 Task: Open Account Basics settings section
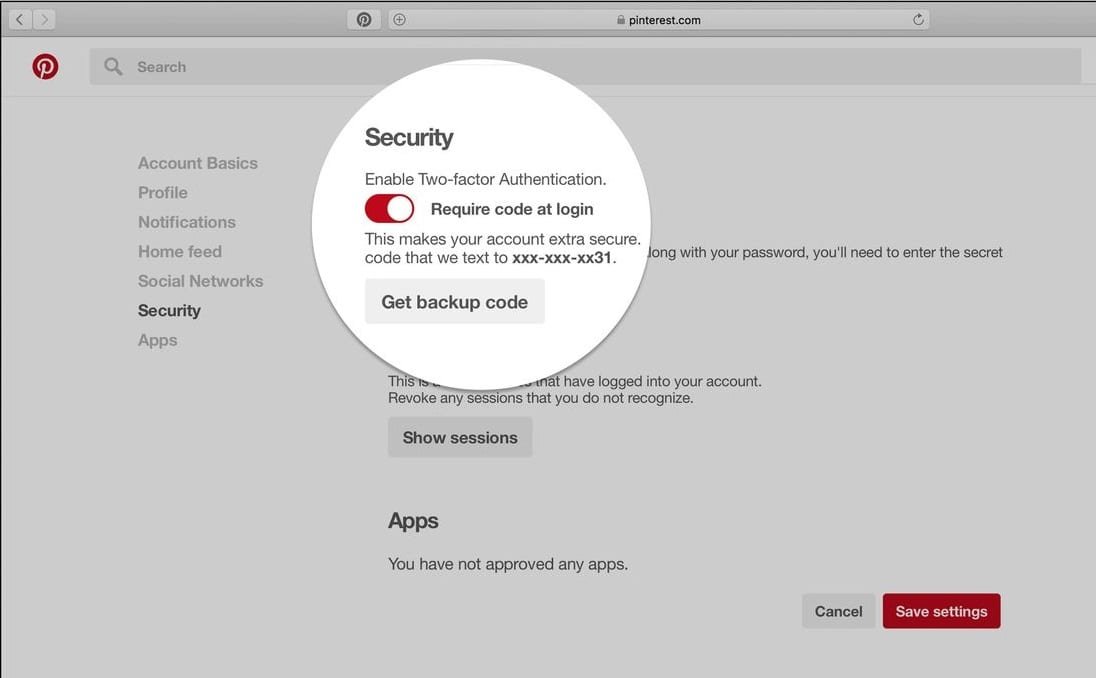[x=198, y=163]
